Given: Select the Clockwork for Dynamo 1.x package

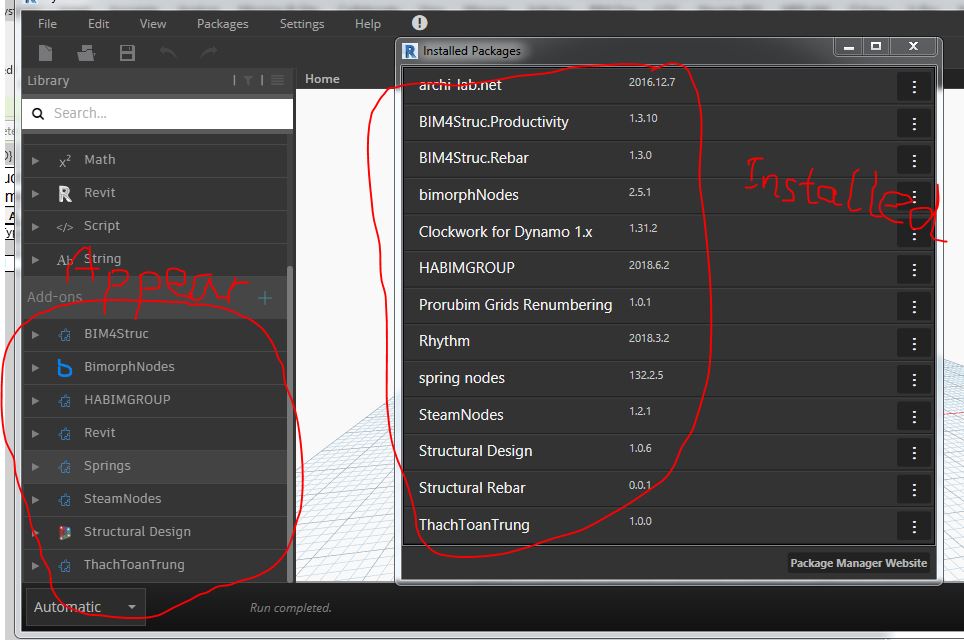Looking at the screenshot, I should [505, 232].
